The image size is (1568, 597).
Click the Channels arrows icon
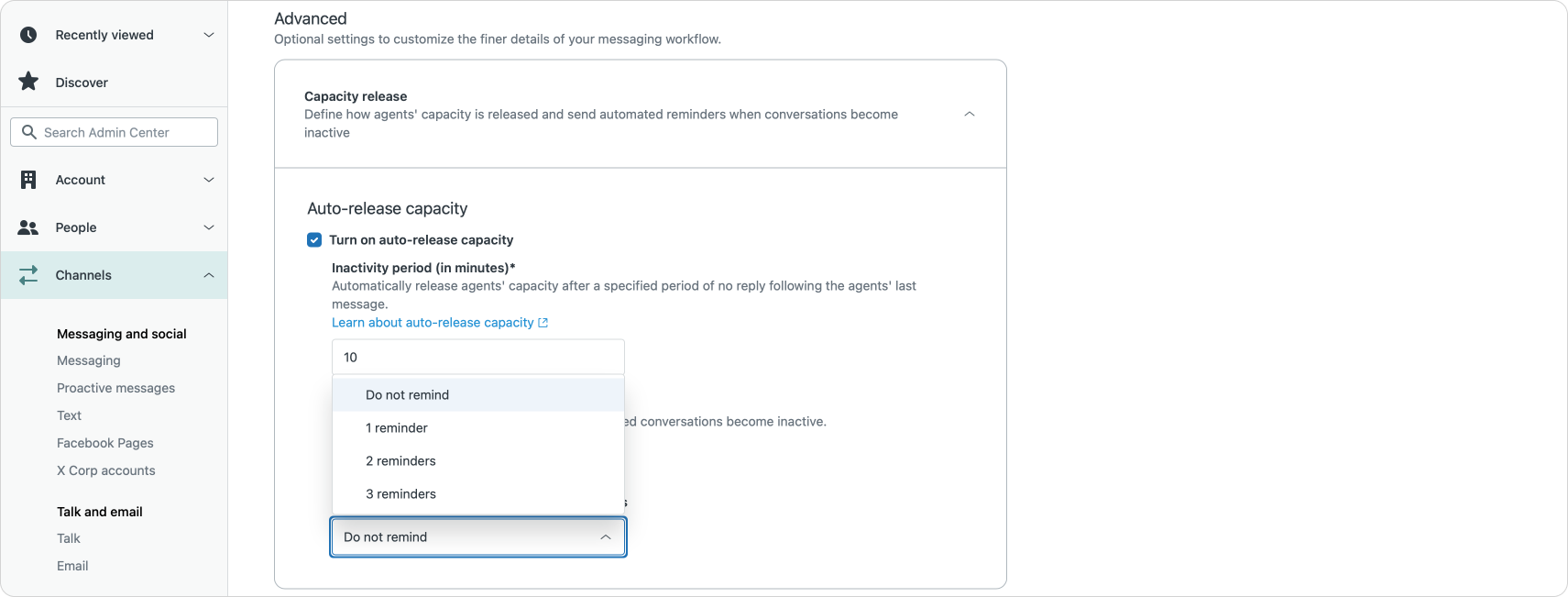tap(28, 275)
